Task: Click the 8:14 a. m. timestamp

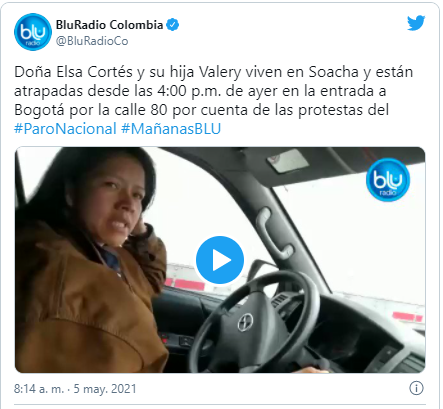Action: point(39,389)
